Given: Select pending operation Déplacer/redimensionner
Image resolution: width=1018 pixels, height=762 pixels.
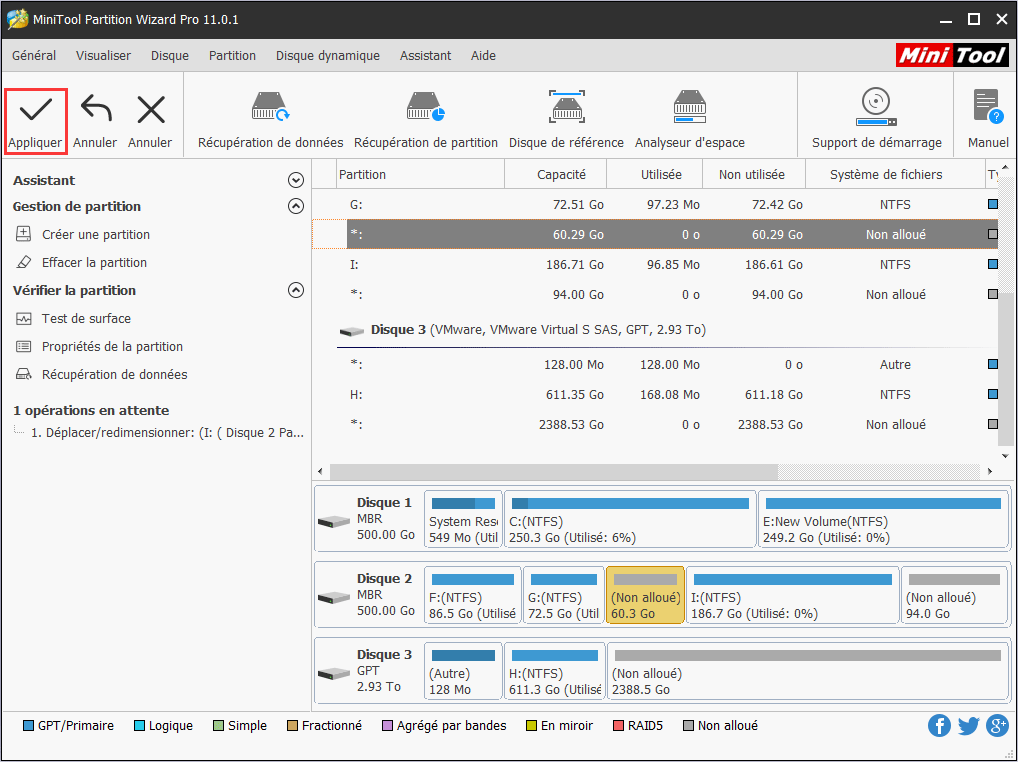Looking at the screenshot, I should click(x=168, y=433).
